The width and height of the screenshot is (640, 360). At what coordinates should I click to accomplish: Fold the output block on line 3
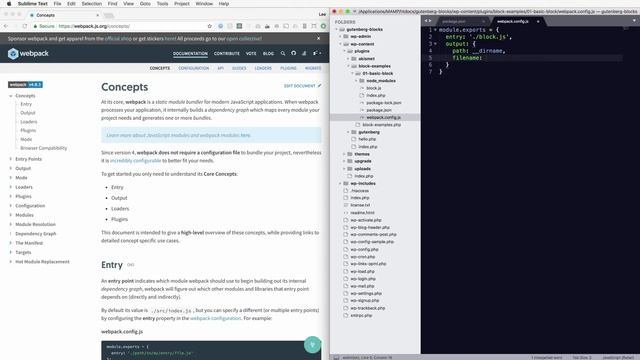[x=435, y=44]
